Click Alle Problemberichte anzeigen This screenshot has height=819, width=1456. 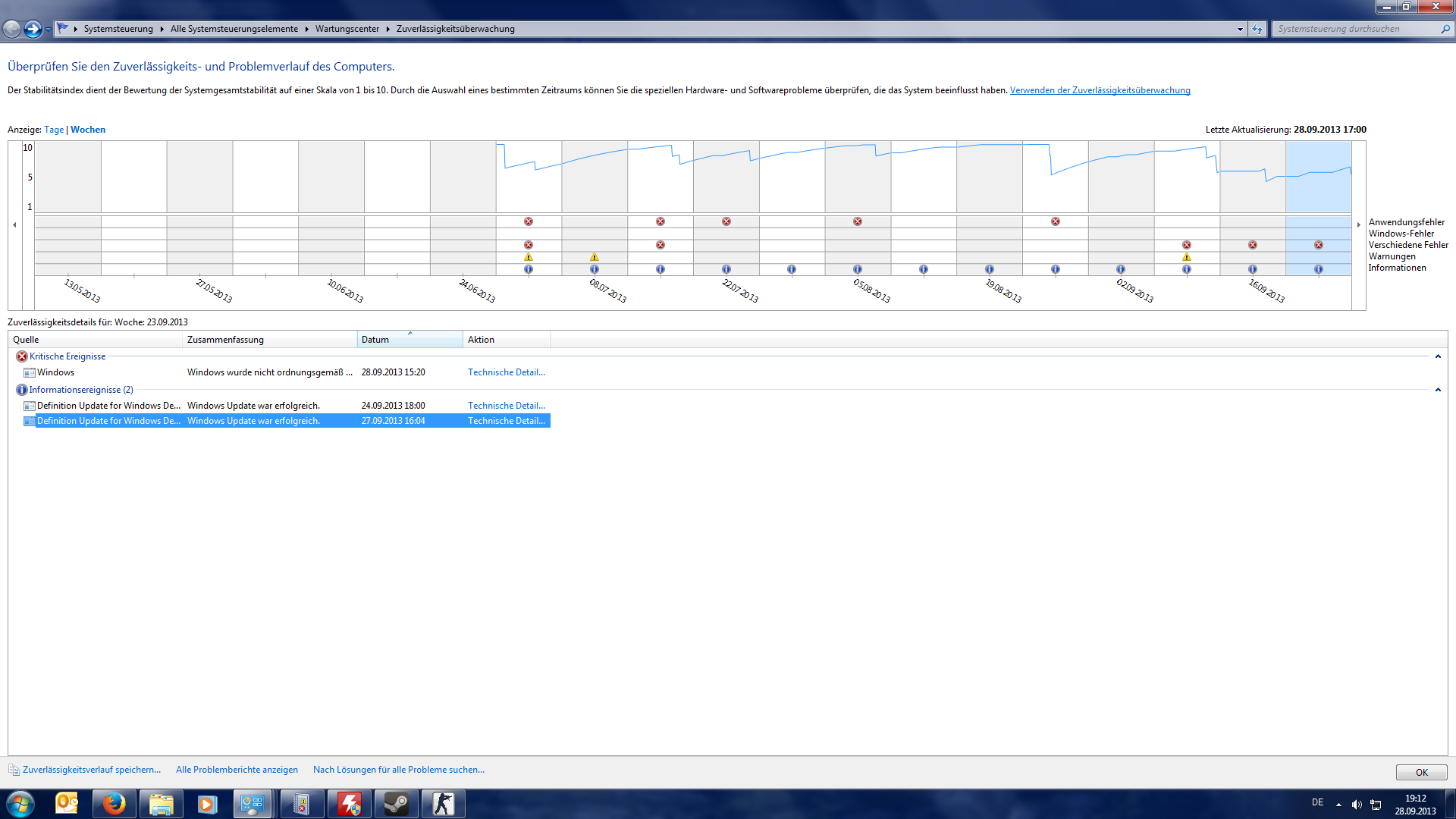[x=237, y=770]
